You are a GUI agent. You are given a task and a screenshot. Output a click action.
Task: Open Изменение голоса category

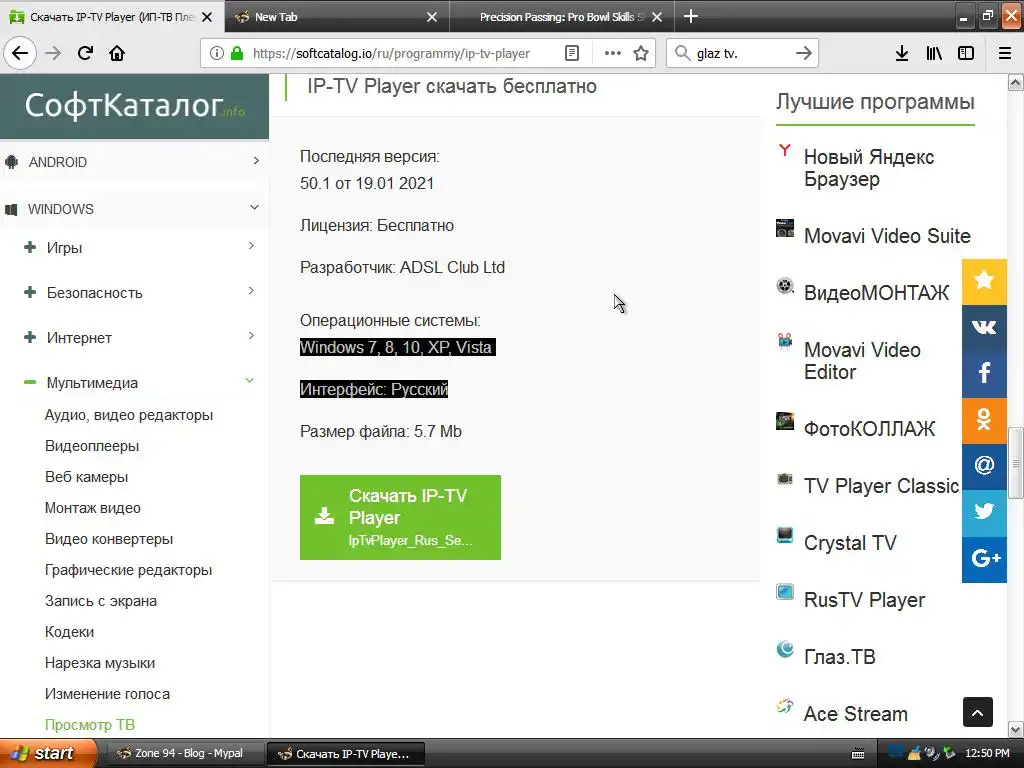(x=107, y=694)
